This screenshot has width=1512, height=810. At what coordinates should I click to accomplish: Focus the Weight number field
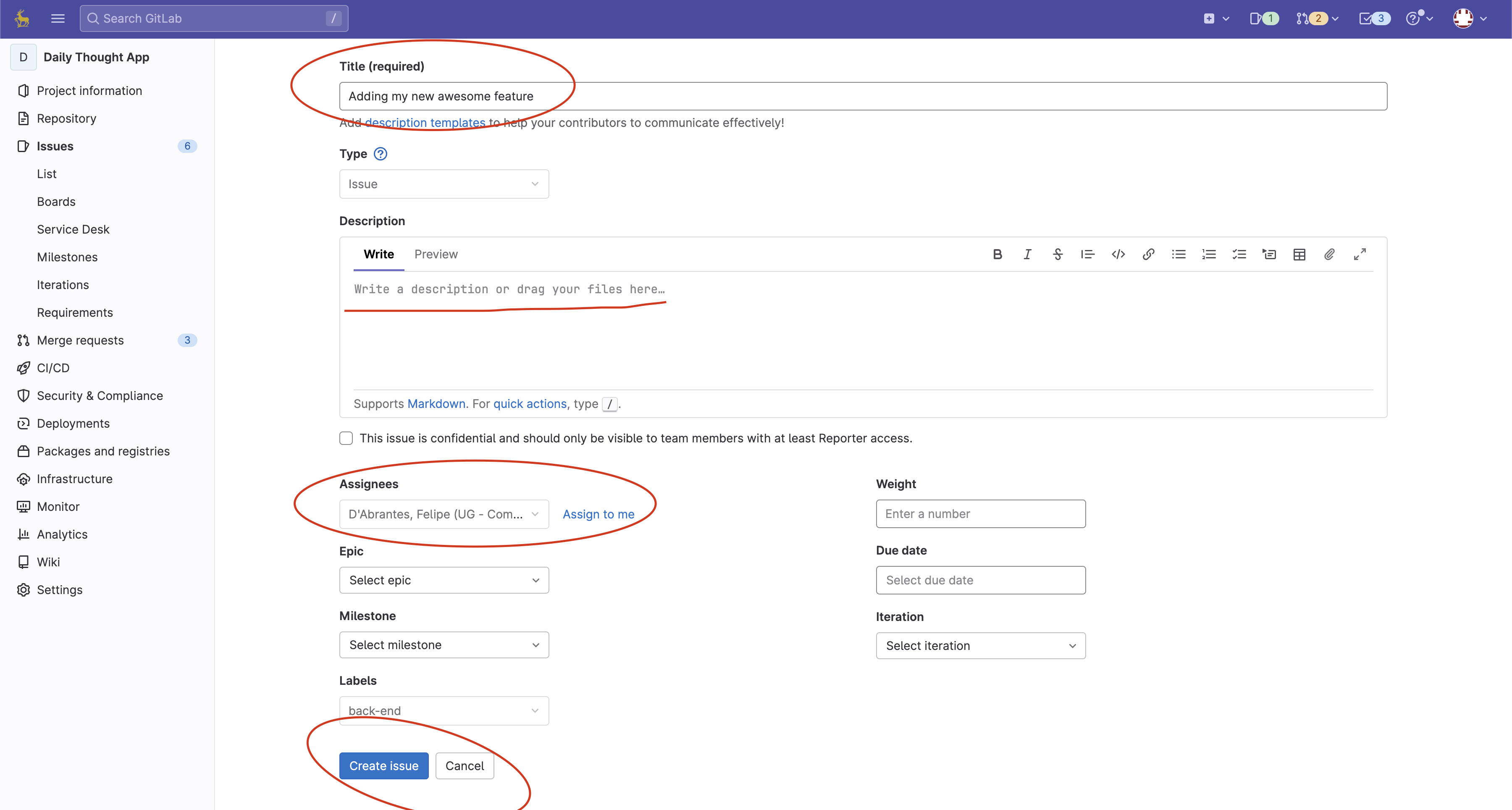pos(980,513)
